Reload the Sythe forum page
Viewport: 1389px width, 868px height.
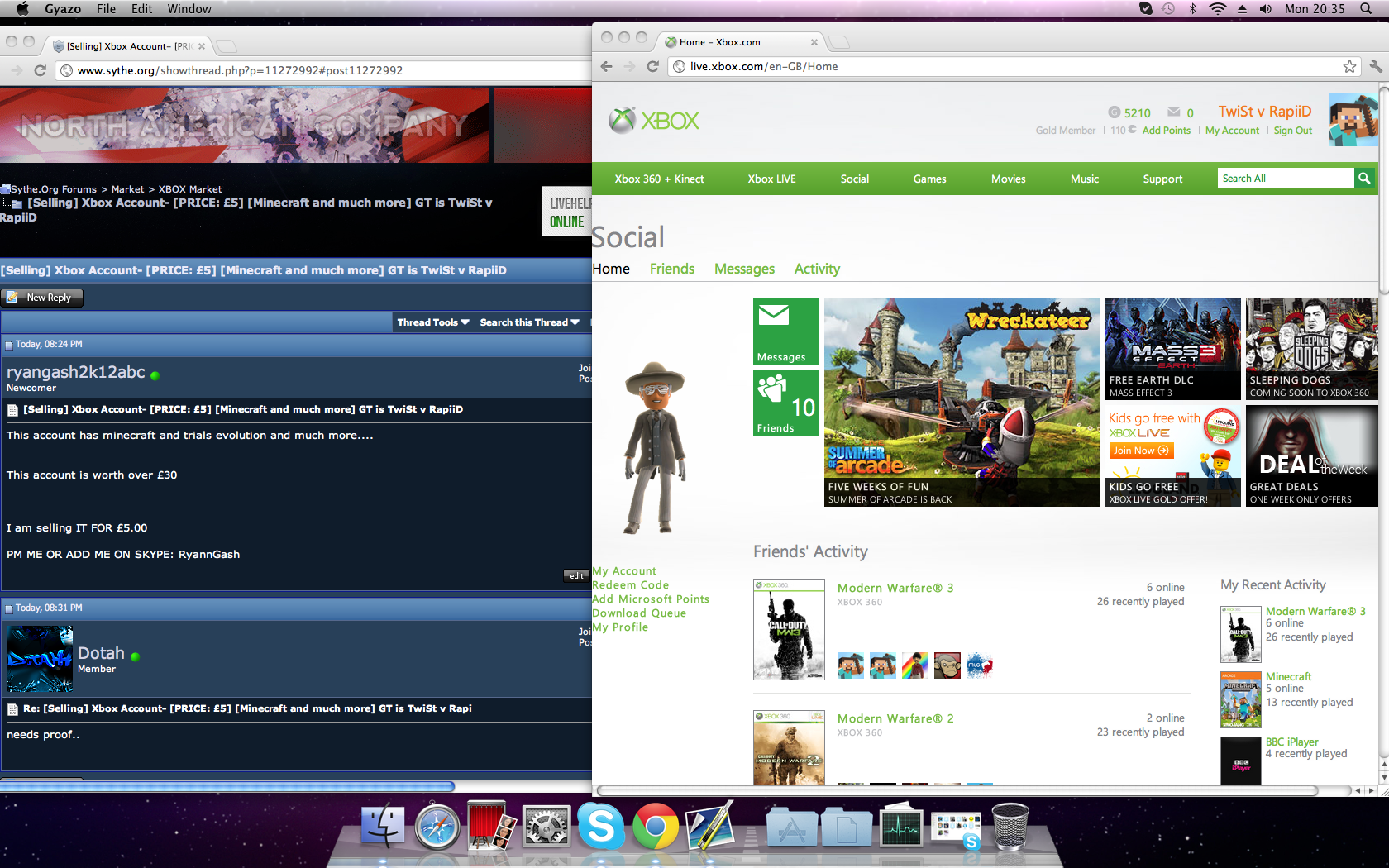pyautogui.click(x=40, y=70)
